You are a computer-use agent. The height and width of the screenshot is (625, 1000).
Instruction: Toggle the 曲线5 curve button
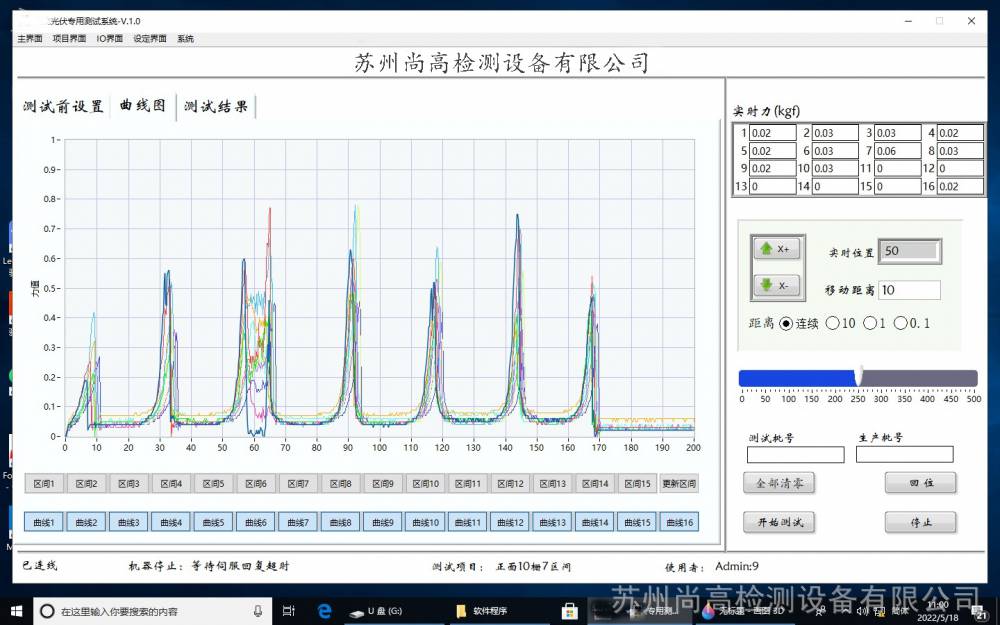point(214,522)
